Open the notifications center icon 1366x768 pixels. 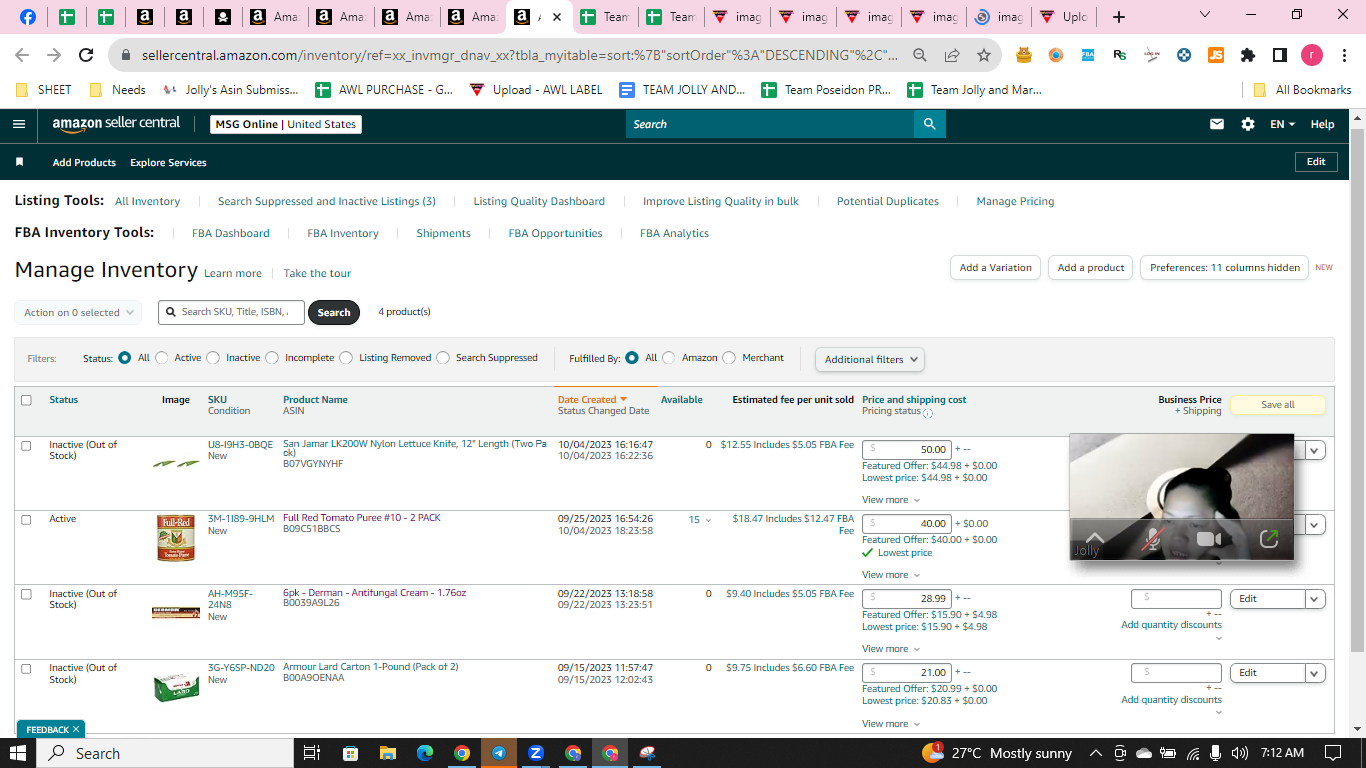pos(1332,753)
